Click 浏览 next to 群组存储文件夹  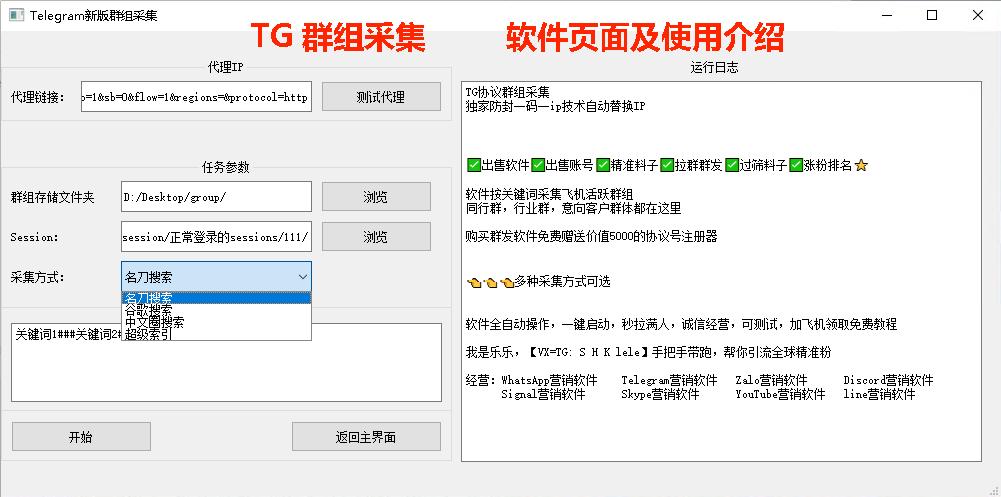click(376, 197)
